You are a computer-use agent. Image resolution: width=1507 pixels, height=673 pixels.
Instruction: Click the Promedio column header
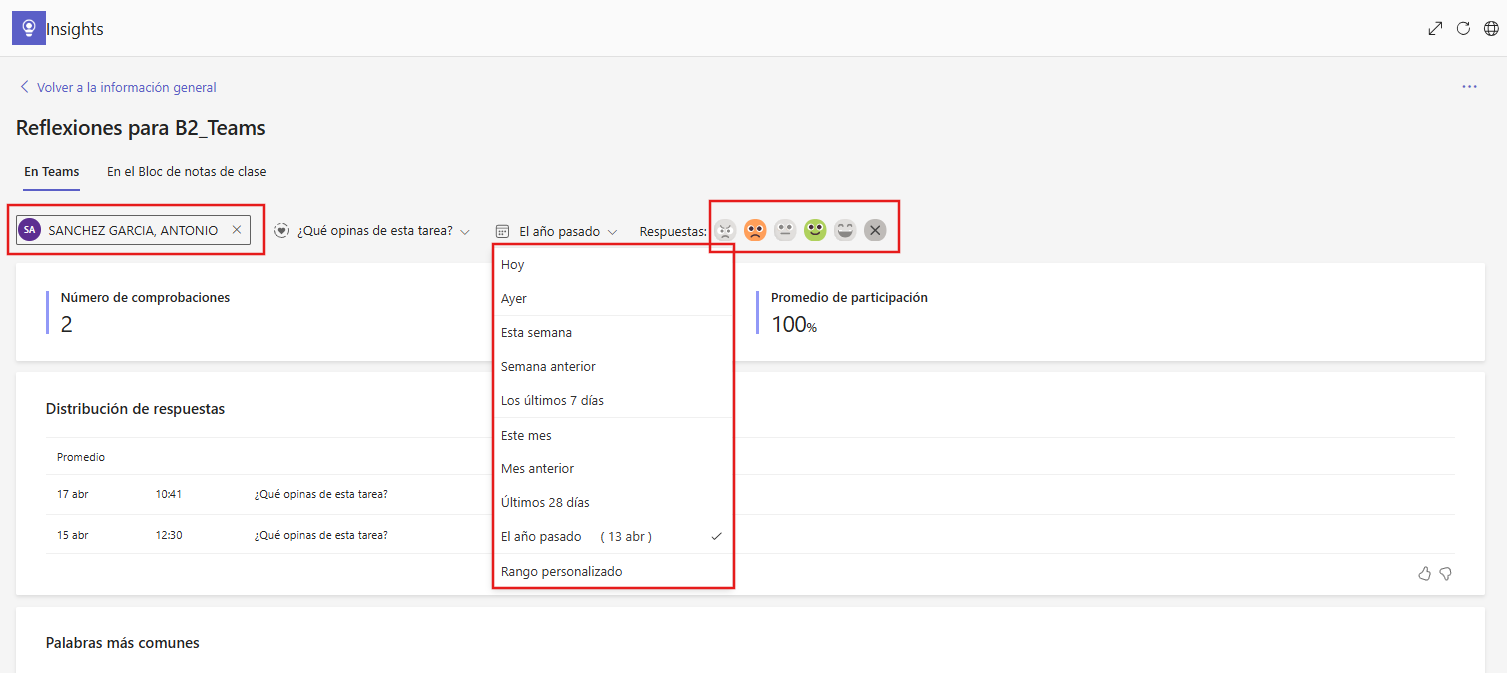(81, 457)
